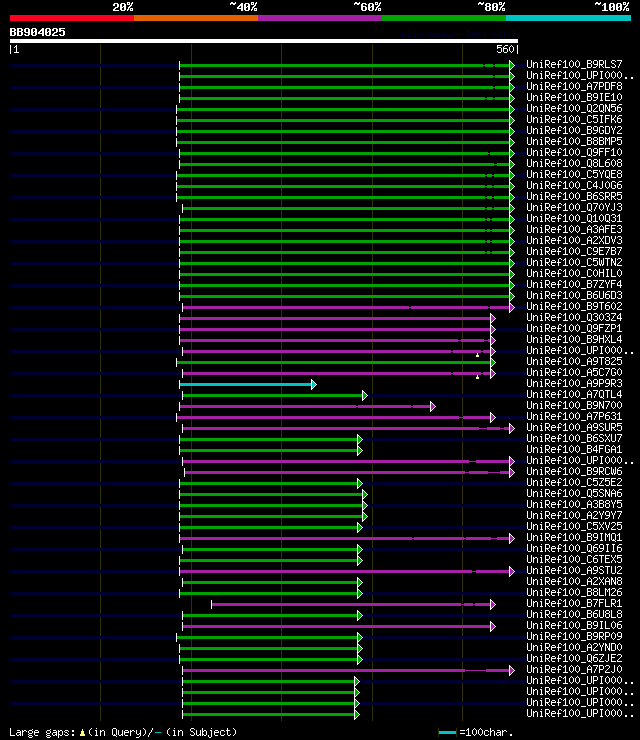Select hit name UniRef100_B4FGA1
Screen dimensions: 640x740
[x=574, y=449]
